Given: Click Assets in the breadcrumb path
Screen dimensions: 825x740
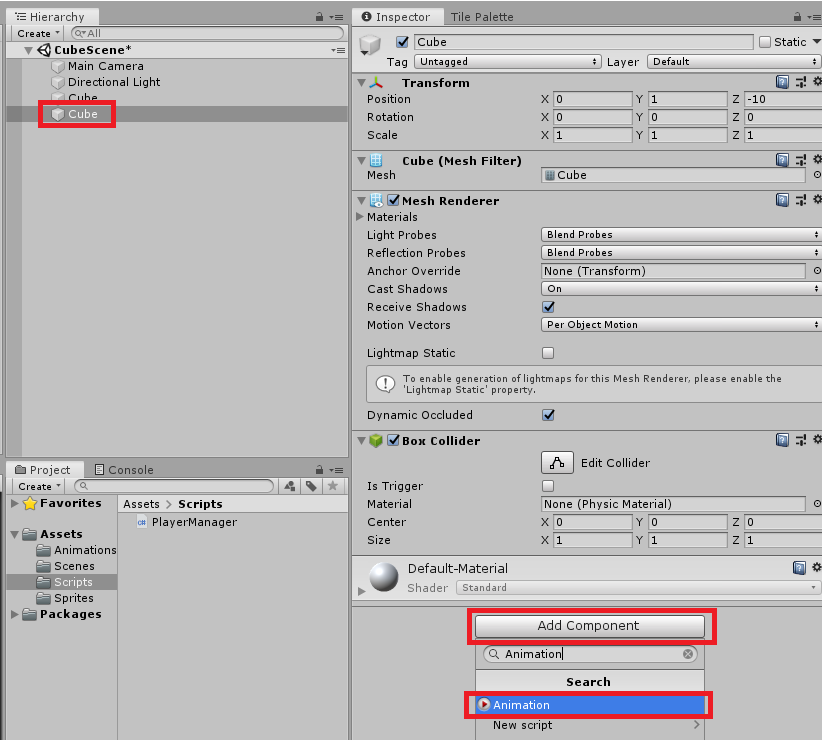Looking at the screenshot, I should (141, 504).
